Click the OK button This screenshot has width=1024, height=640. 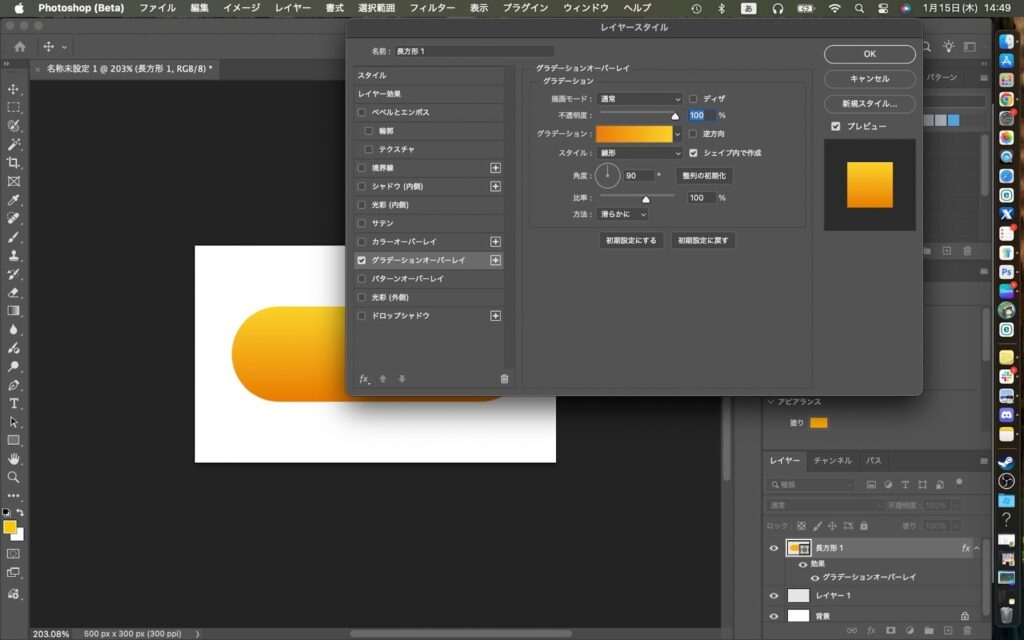869,54
